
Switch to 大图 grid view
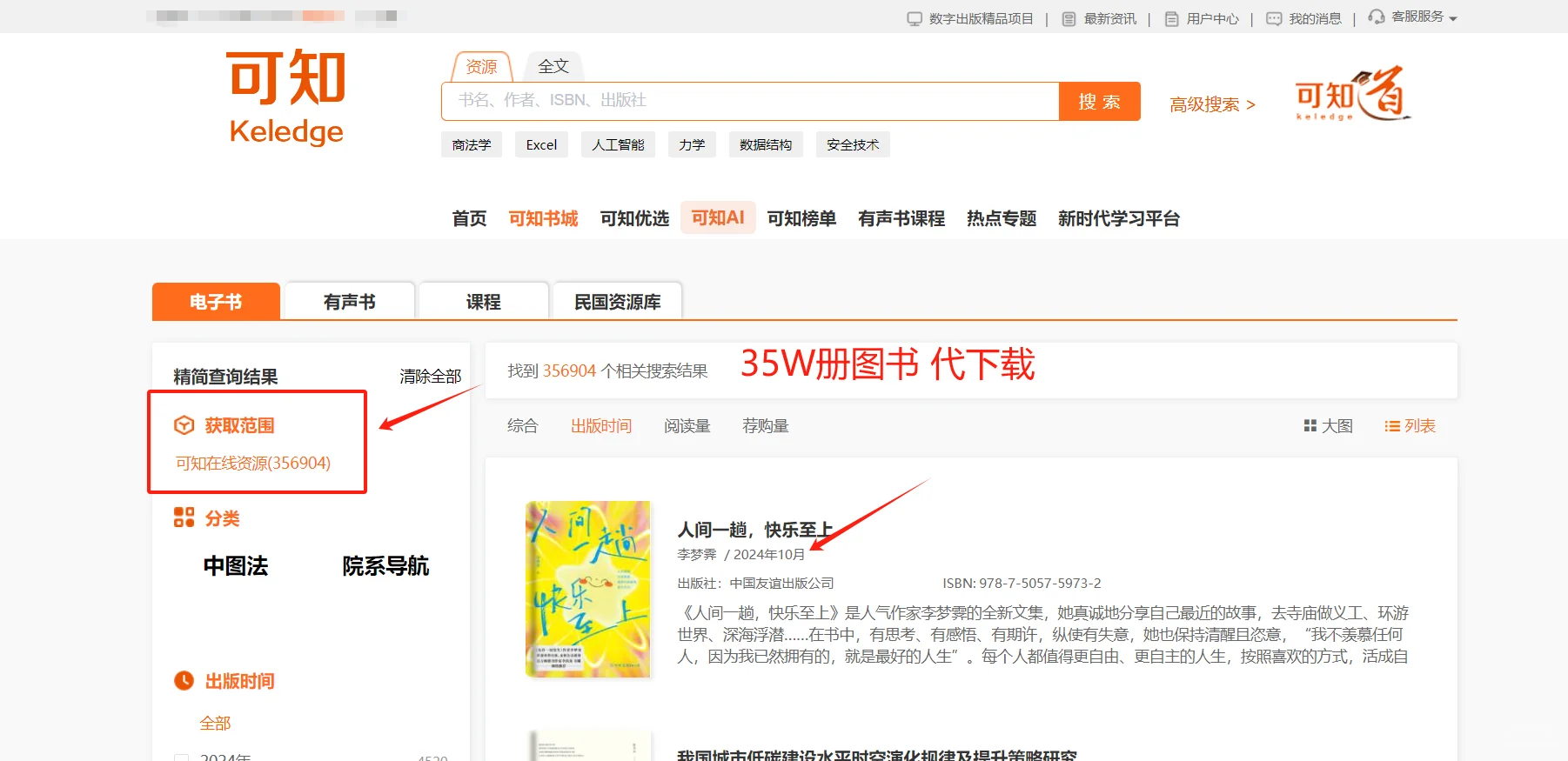1328,426
